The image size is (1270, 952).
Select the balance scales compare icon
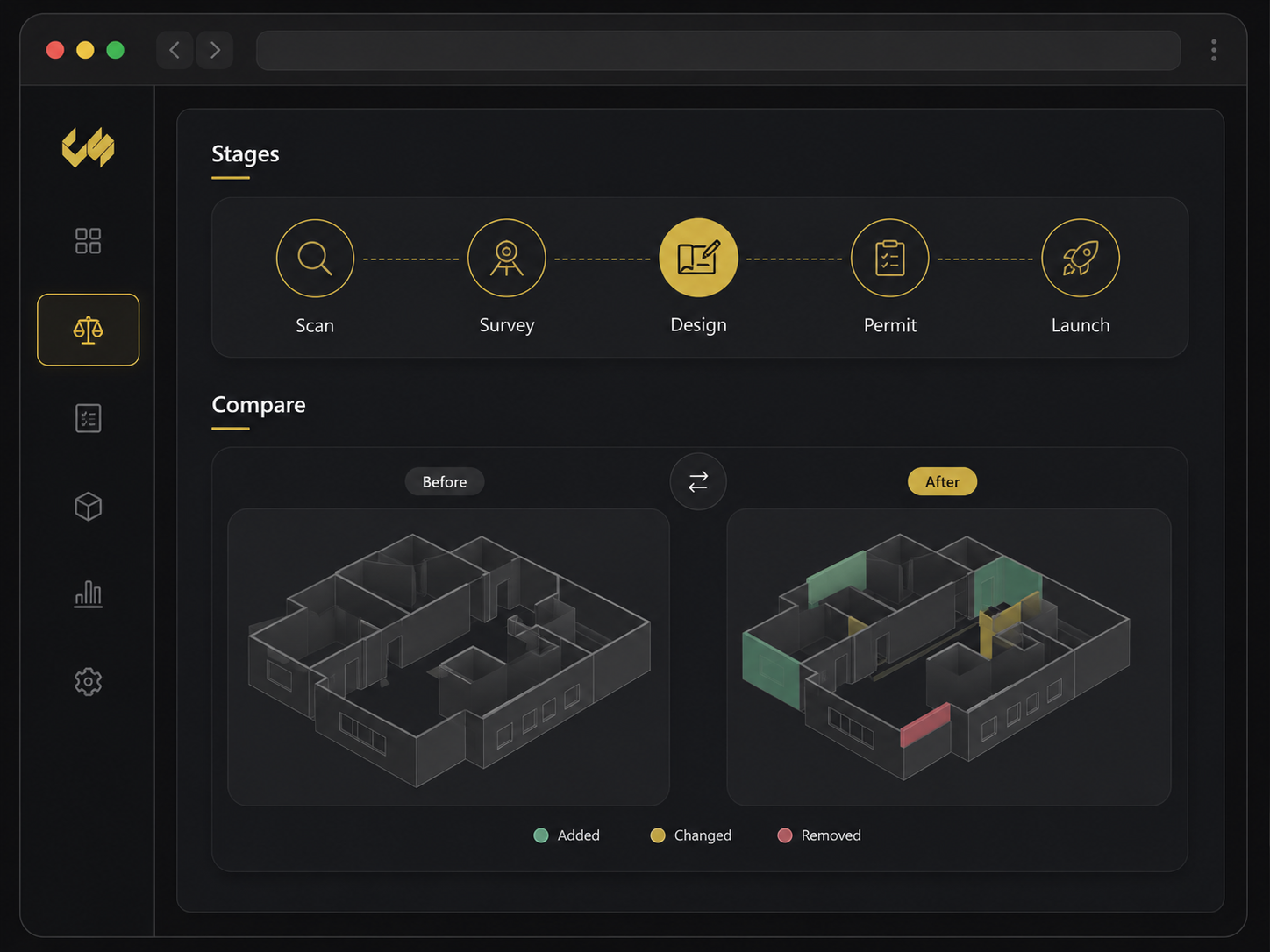coord(88,330)
